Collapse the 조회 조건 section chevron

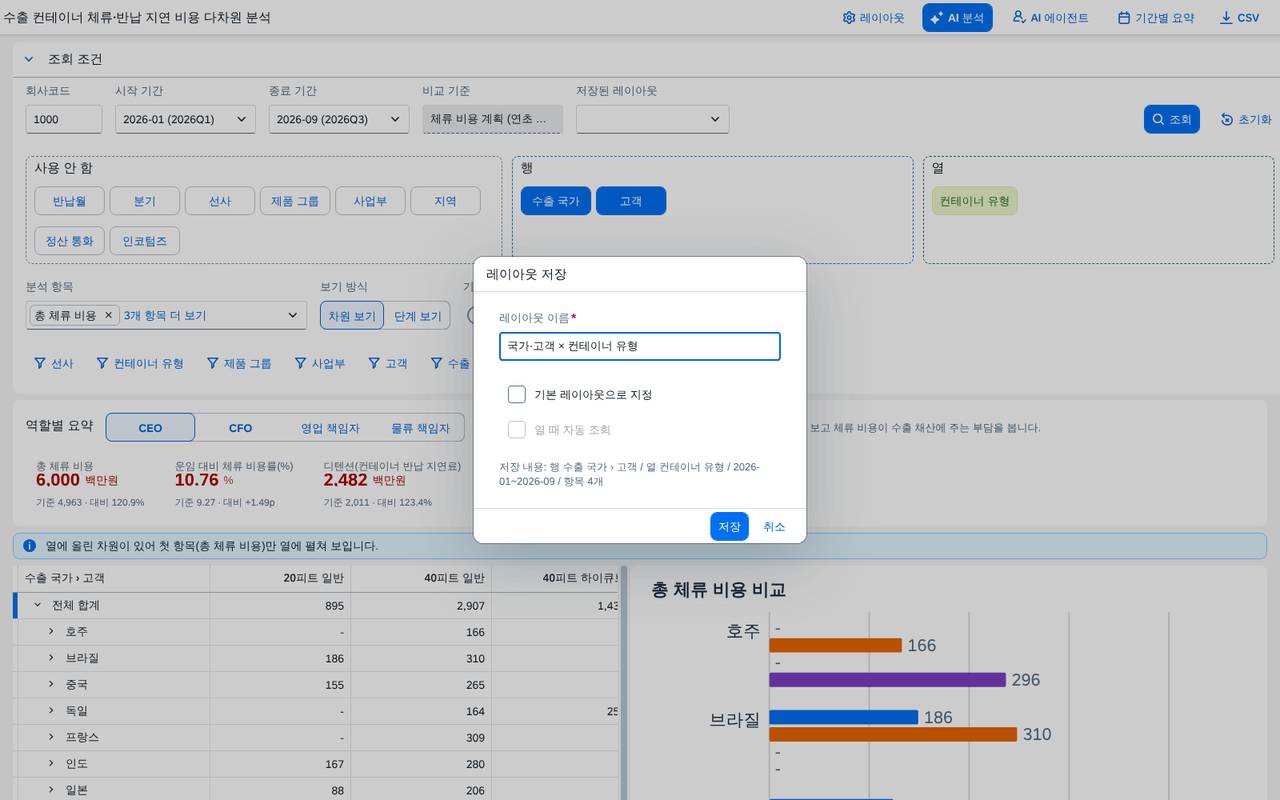point(29,59)
